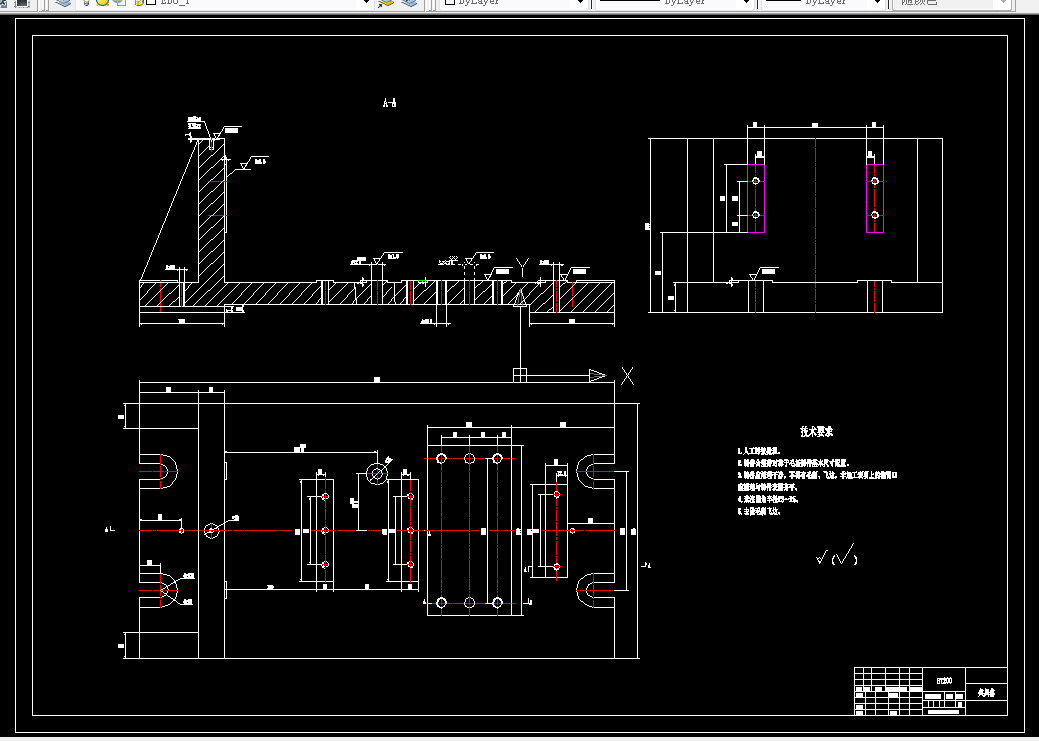Select the left magenta rectangle in side view

[756, 198]
